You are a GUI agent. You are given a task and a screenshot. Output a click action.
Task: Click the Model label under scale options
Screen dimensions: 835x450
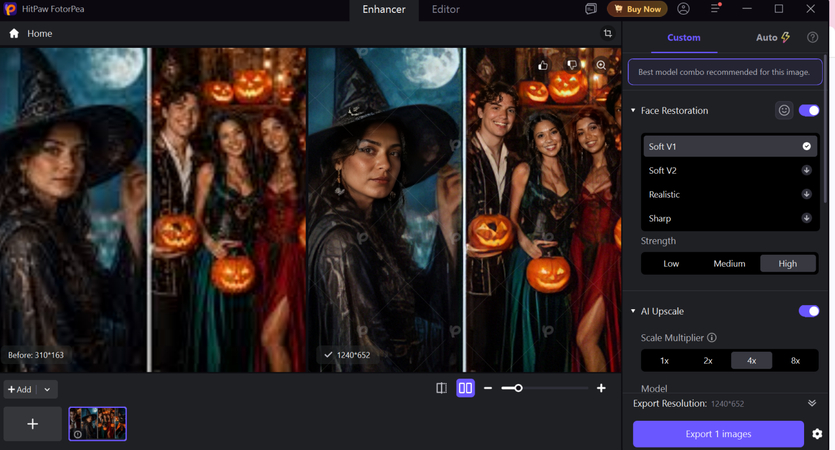pyautogui.click(x=654, y=389)
